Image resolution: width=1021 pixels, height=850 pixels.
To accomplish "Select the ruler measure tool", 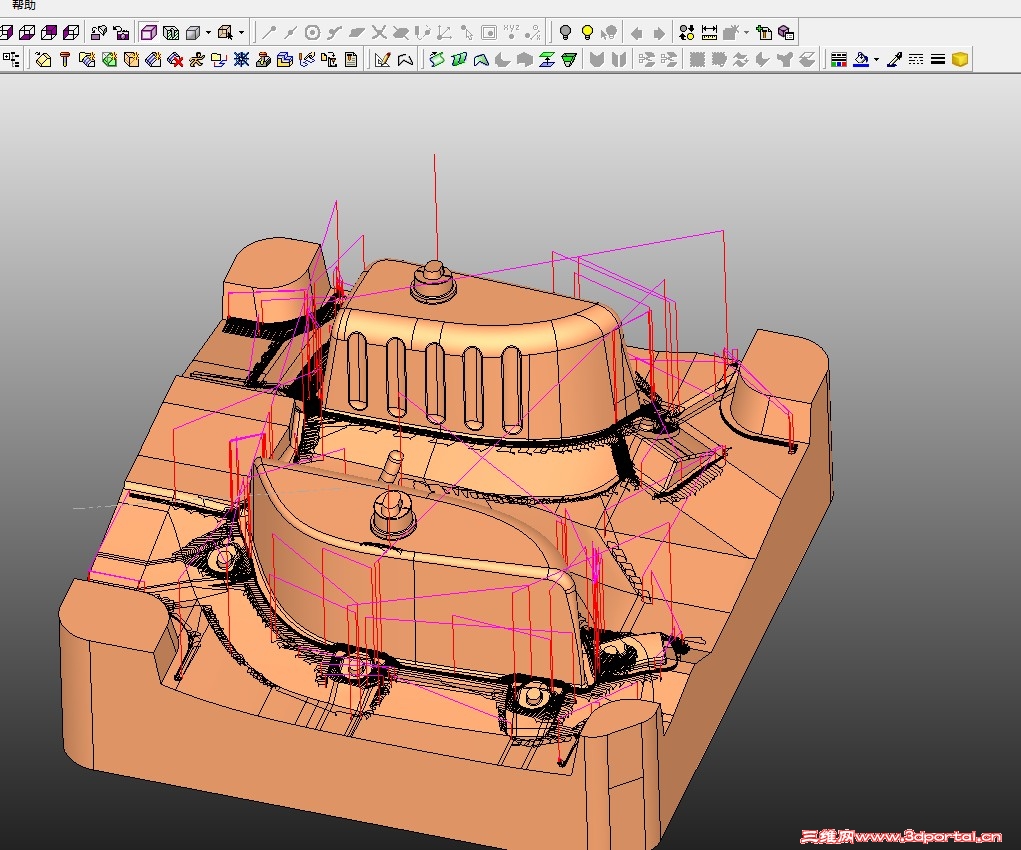I will [x=709, y=32].
